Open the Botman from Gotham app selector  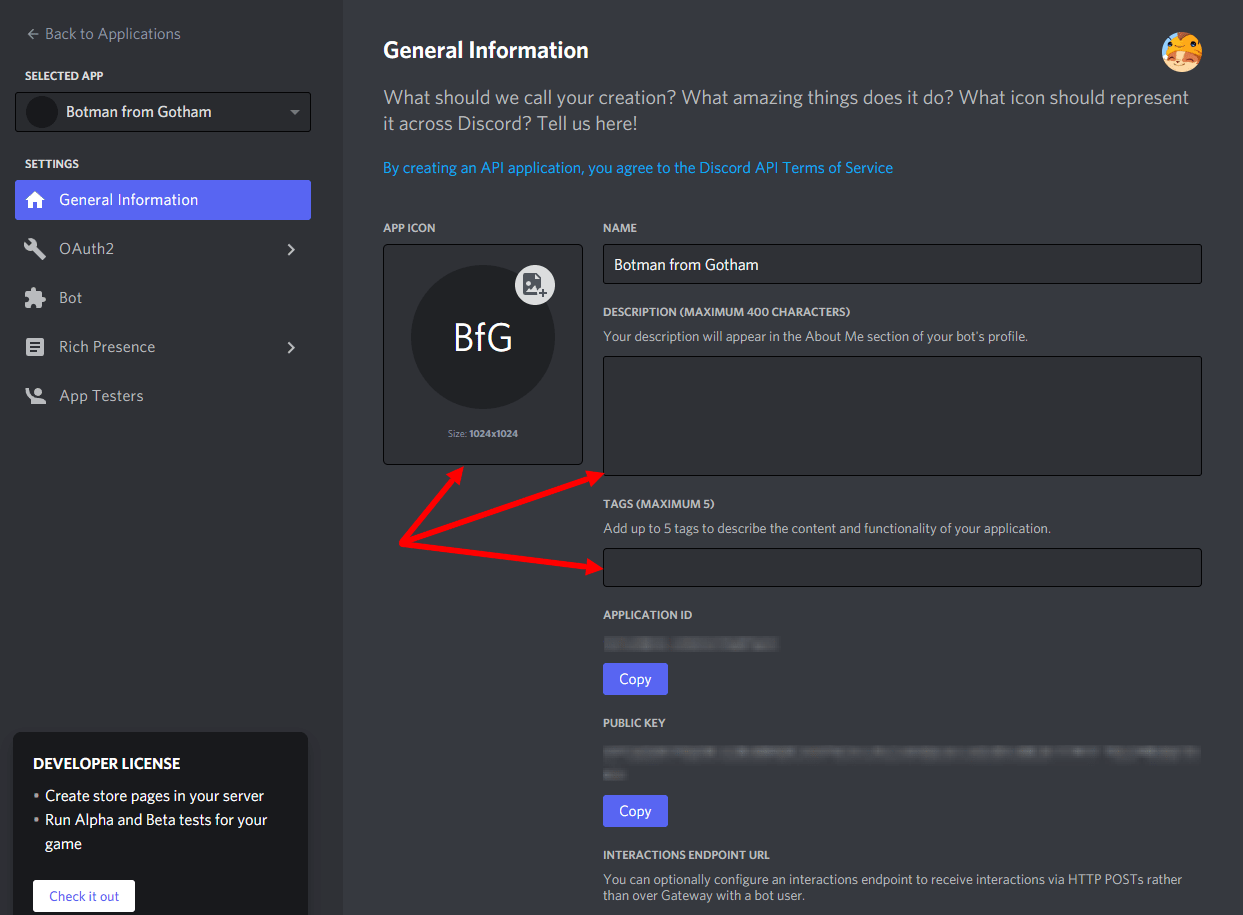click(163, 112)
